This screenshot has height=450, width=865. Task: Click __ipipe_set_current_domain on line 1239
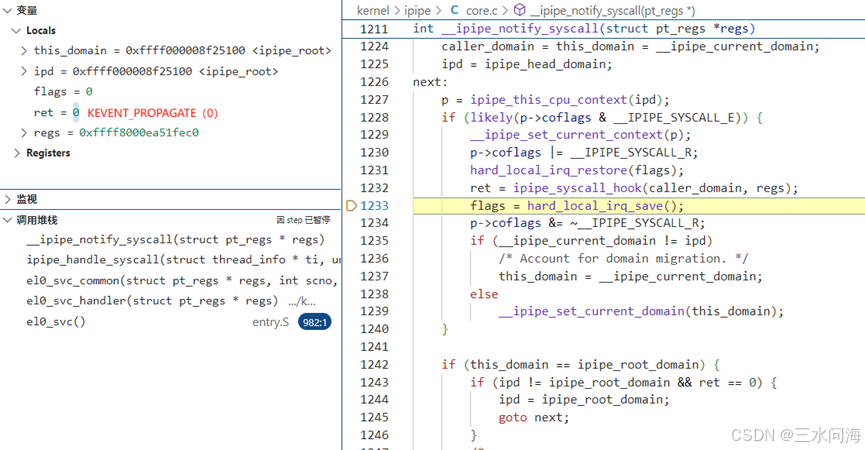[x=591, y=311]
